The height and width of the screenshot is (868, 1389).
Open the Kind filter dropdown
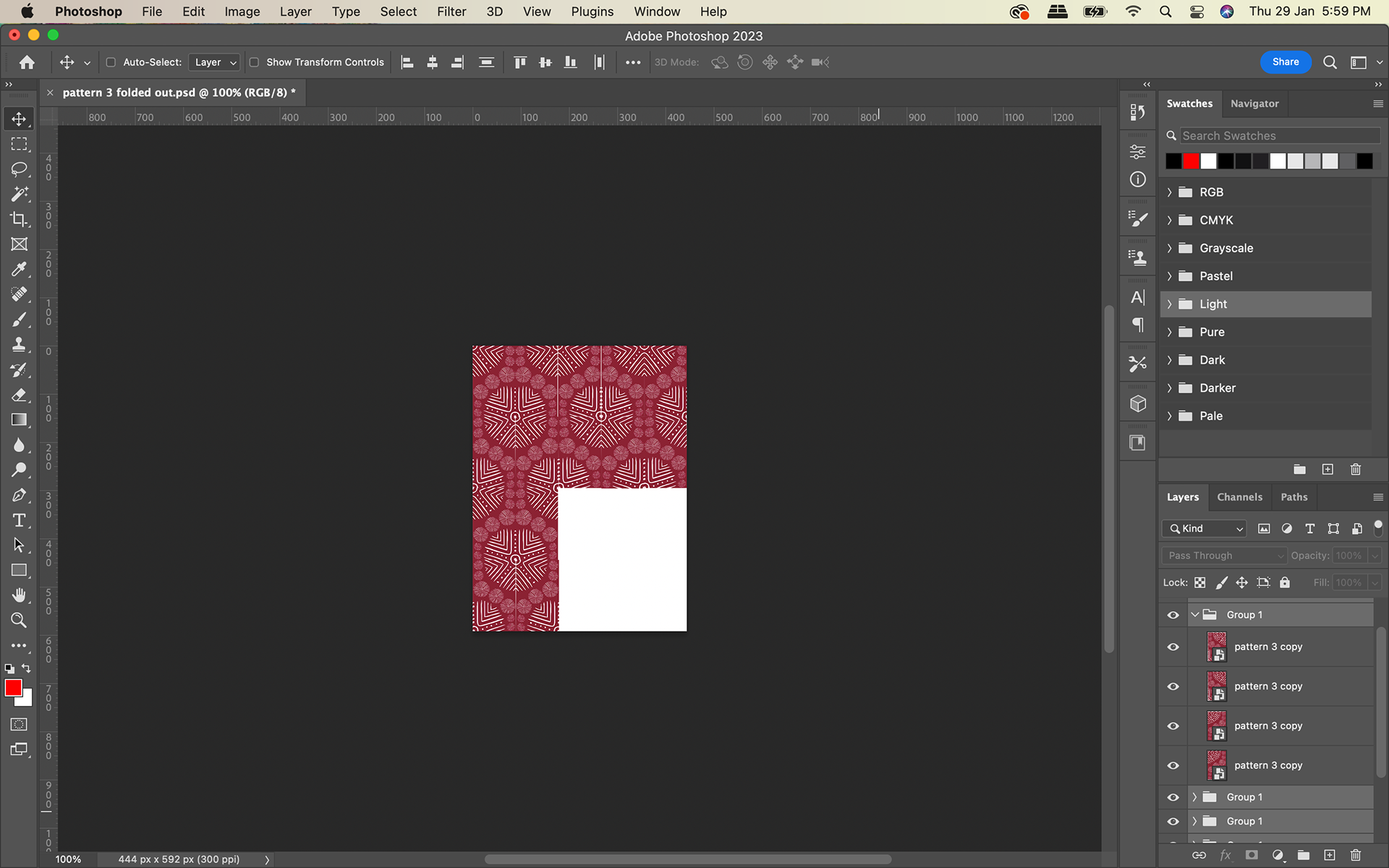tap(1203, 529)
